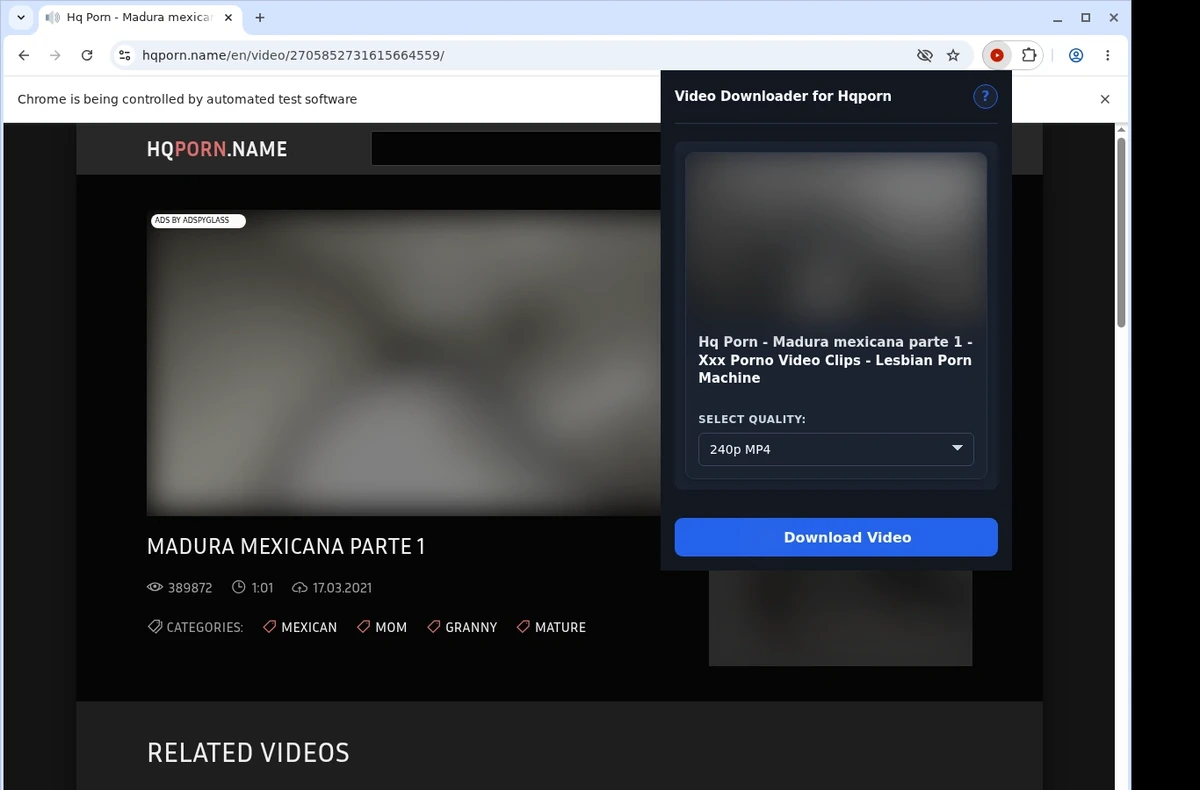Click the HQPORN.NAME site logo

point(217,149)
